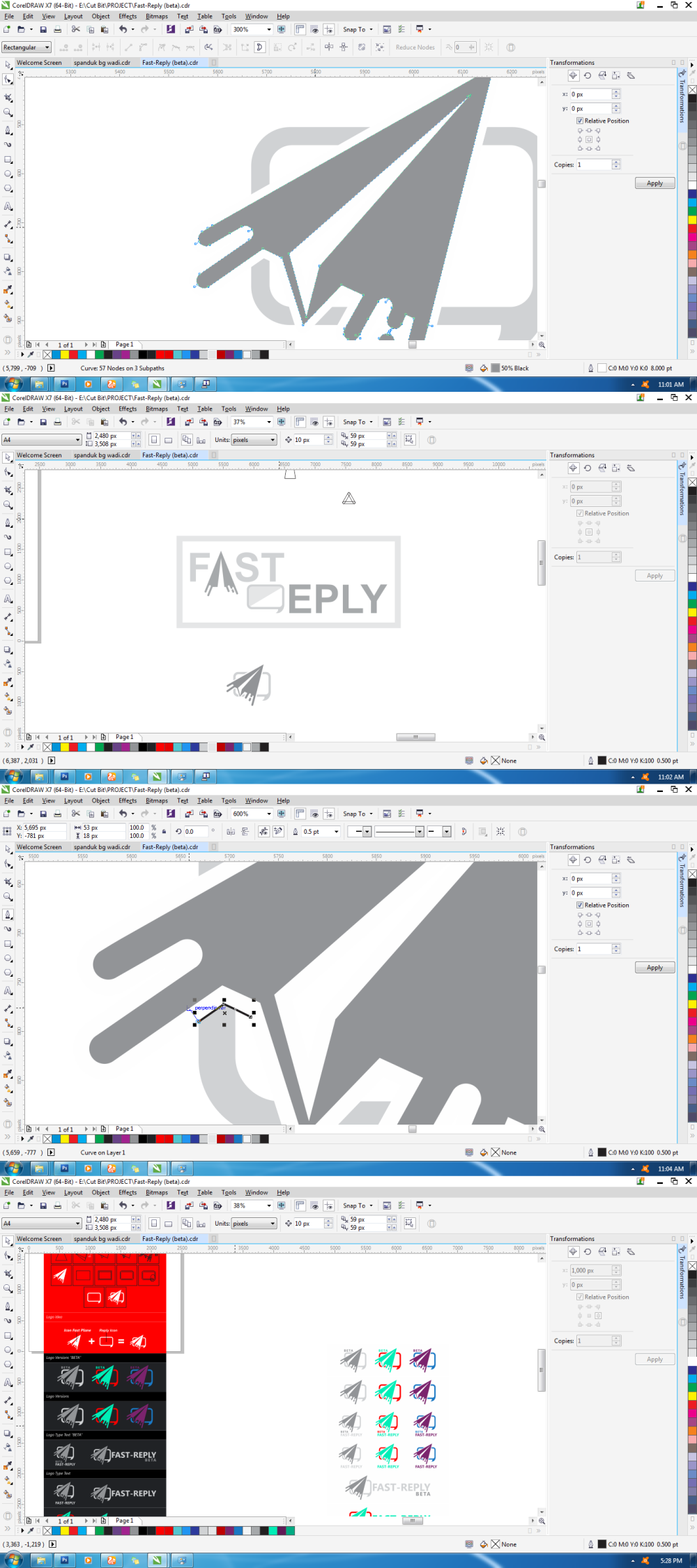
Task: Click the Export icon in 37% zoom window
Action: (204, 422)
